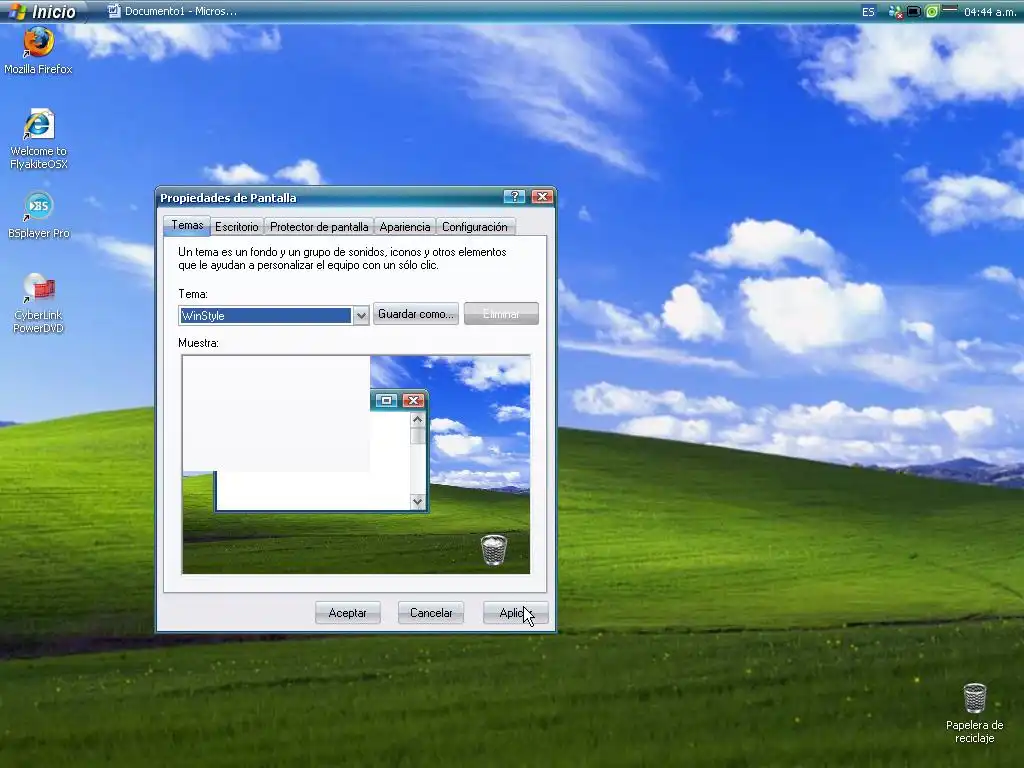Click Aceptar in Propiedades de Pantalla
This screenshot has height=768, width=1024.
[x=347, y=613]
